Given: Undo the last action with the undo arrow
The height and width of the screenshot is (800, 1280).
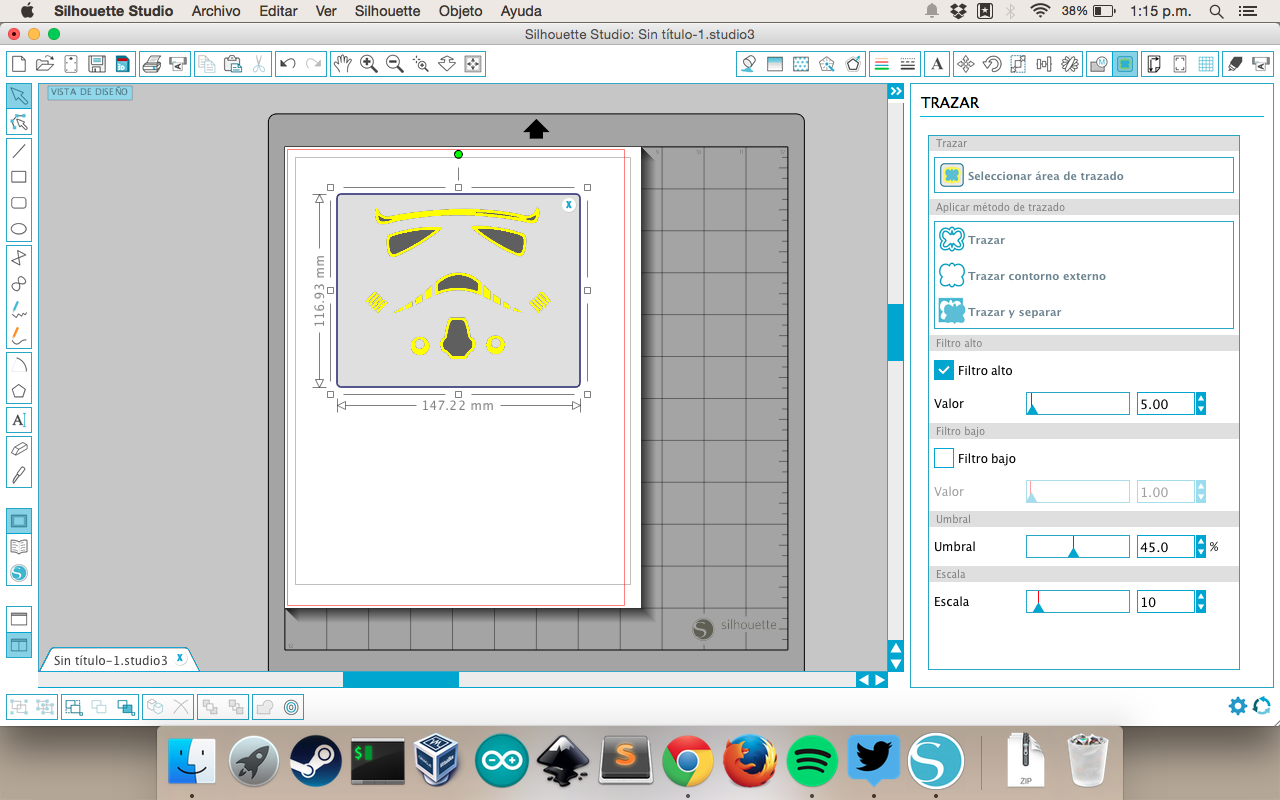Looking at the screenshot, I should (x=288, y=64).
